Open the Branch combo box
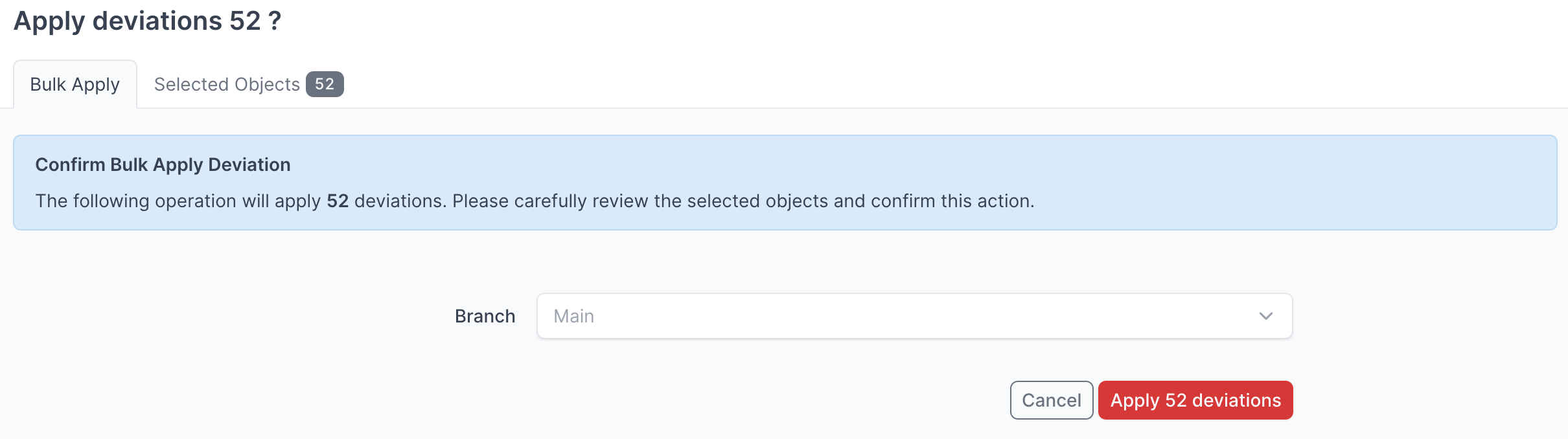Viewport: 1568px width, 439px height. [x=914, y=316]
